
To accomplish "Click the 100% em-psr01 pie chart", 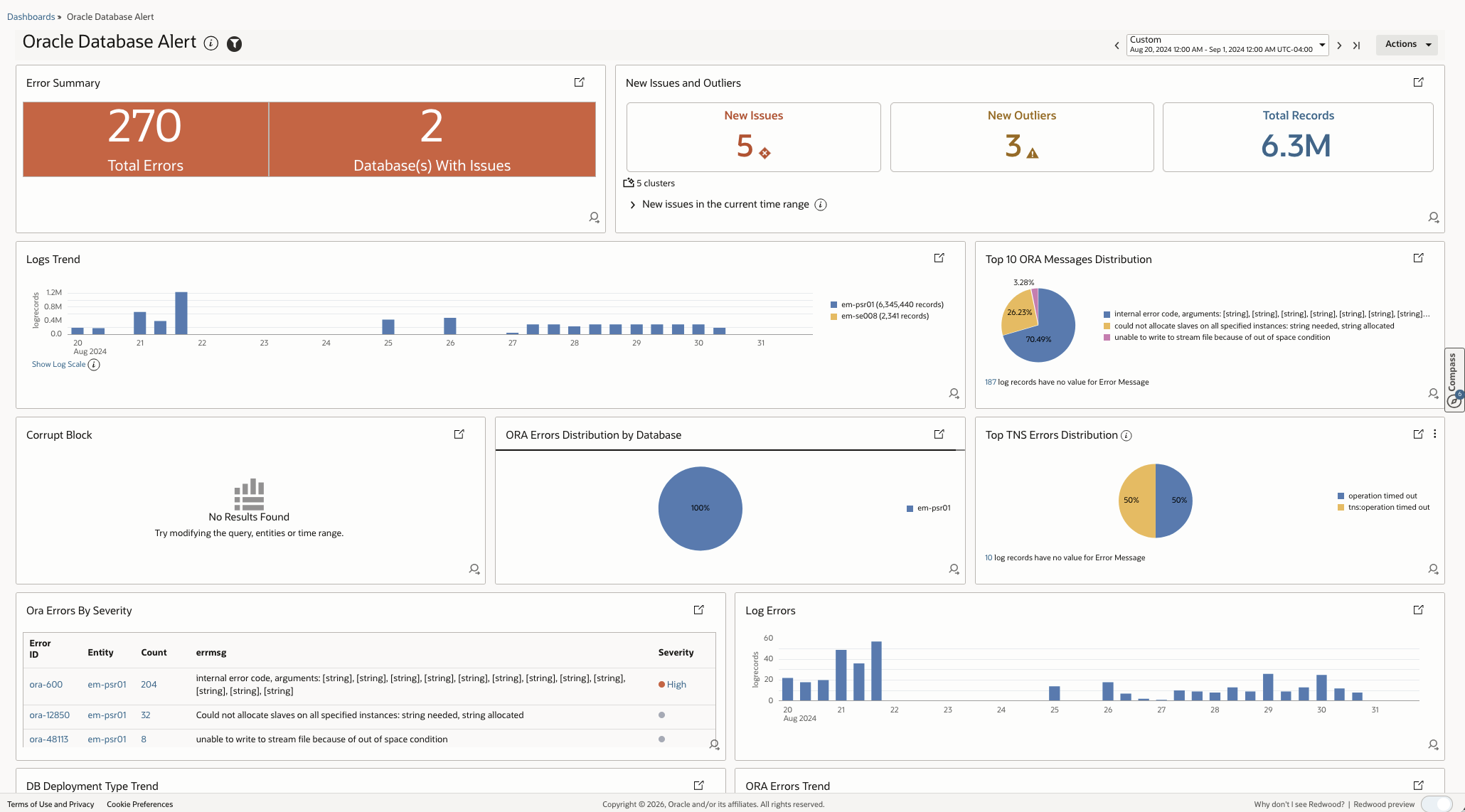I will click(x=700, y=508).
